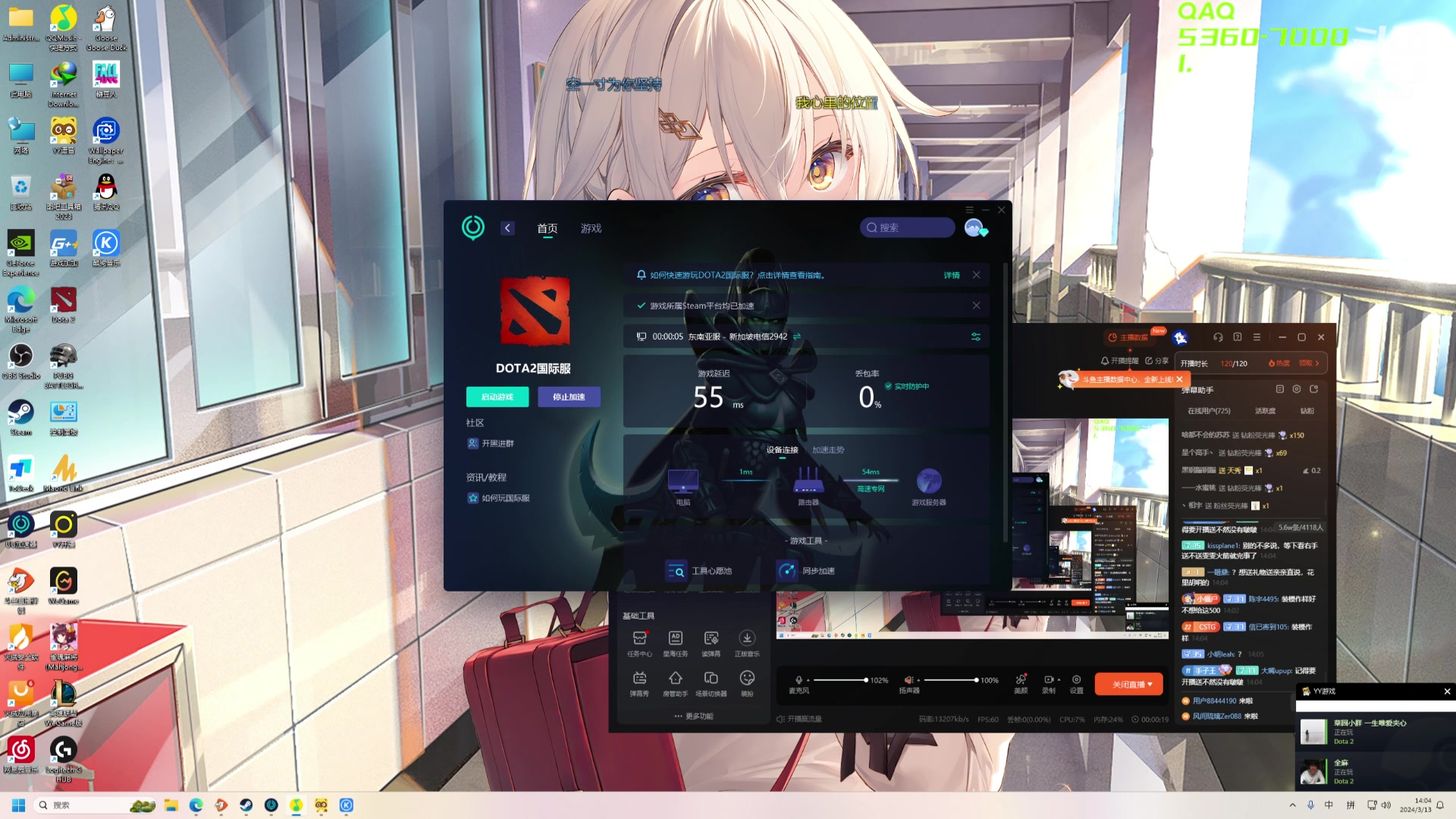This screenshot has height=819, width=1456.
Task: Open the 如何玩国际服 tutorial link
Action: (x=499, y=498)
